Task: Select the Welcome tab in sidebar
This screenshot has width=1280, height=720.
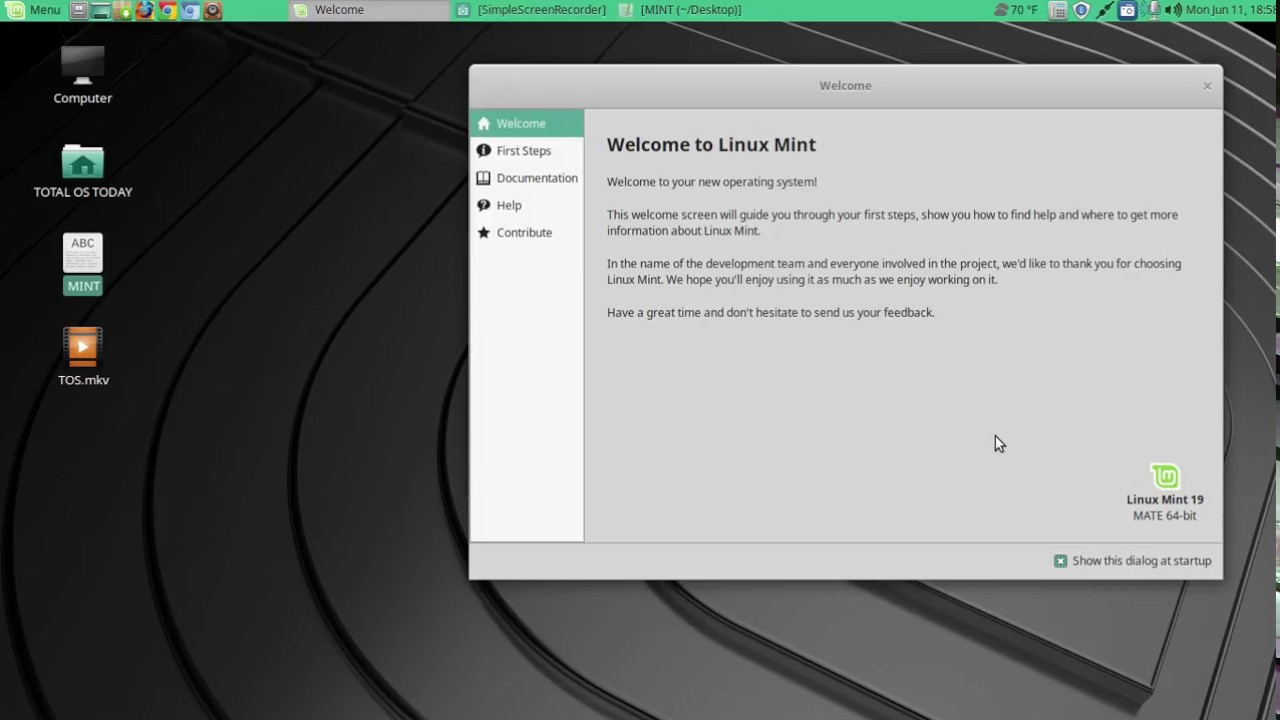Action: (x=527, y=123)
